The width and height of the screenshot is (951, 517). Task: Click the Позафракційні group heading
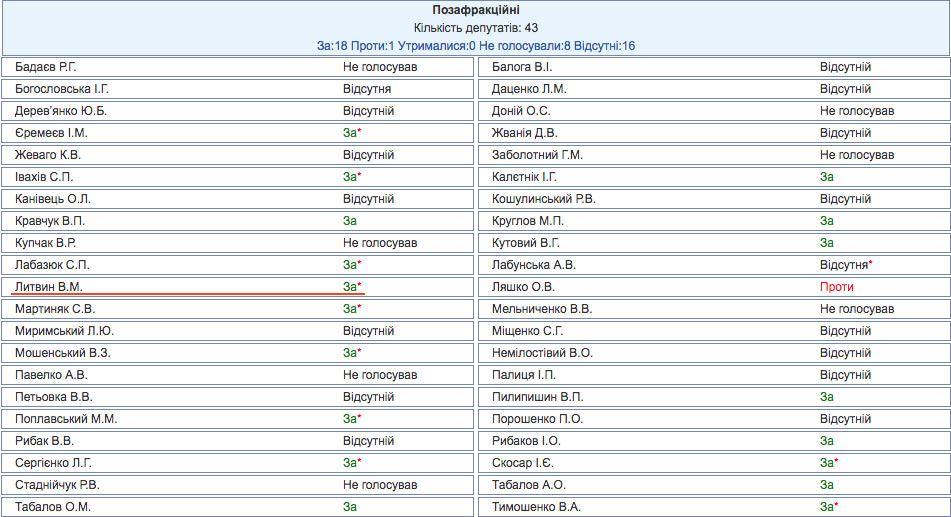pos(476,10)
